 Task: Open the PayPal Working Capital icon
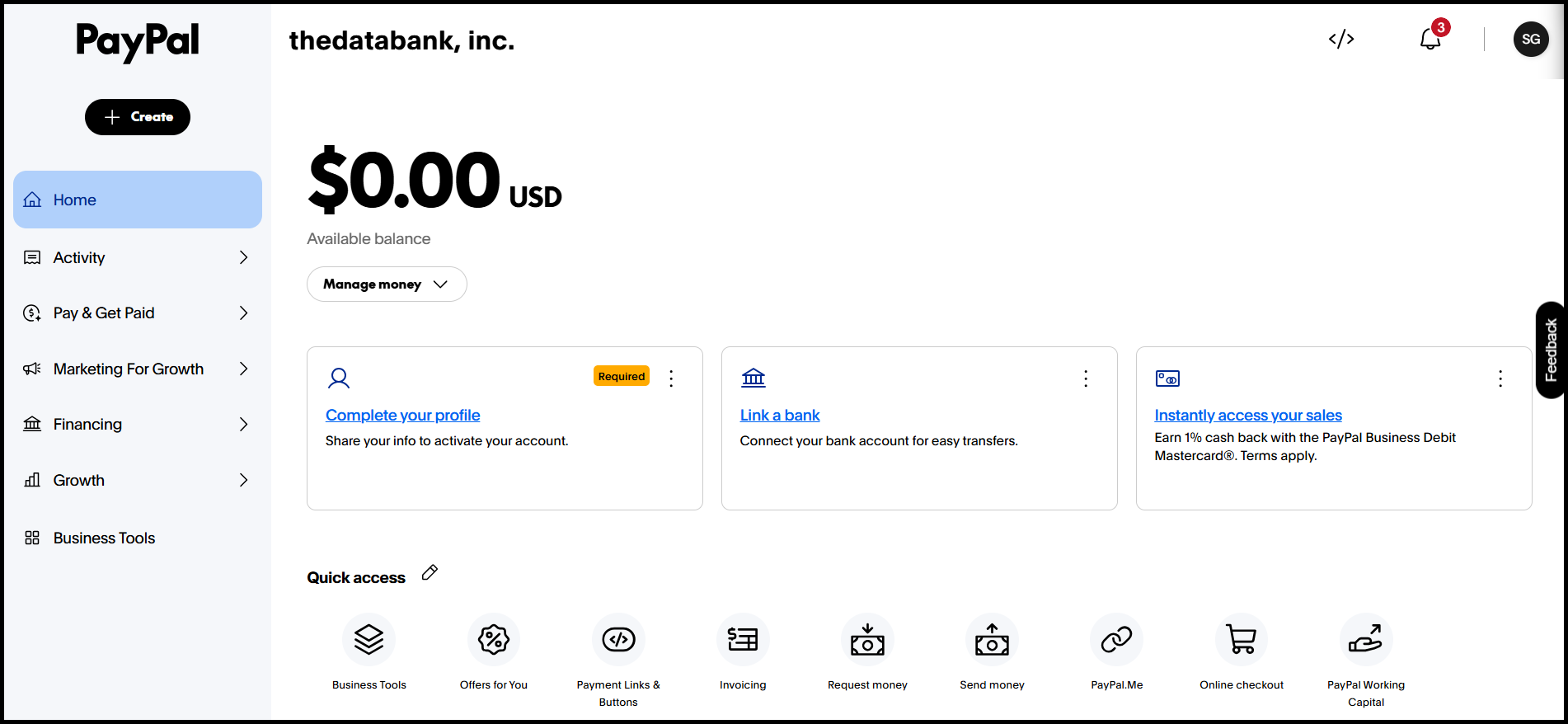[1366, 639]
